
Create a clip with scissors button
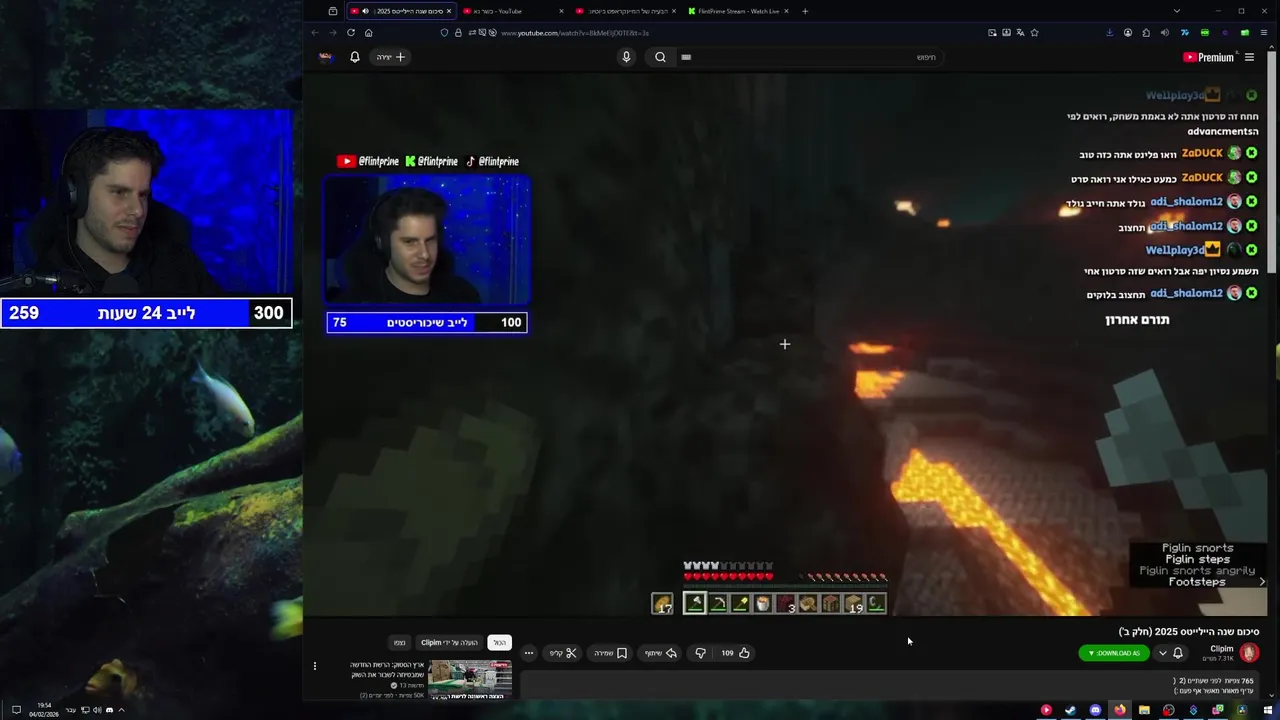click(x=563, y=653)
